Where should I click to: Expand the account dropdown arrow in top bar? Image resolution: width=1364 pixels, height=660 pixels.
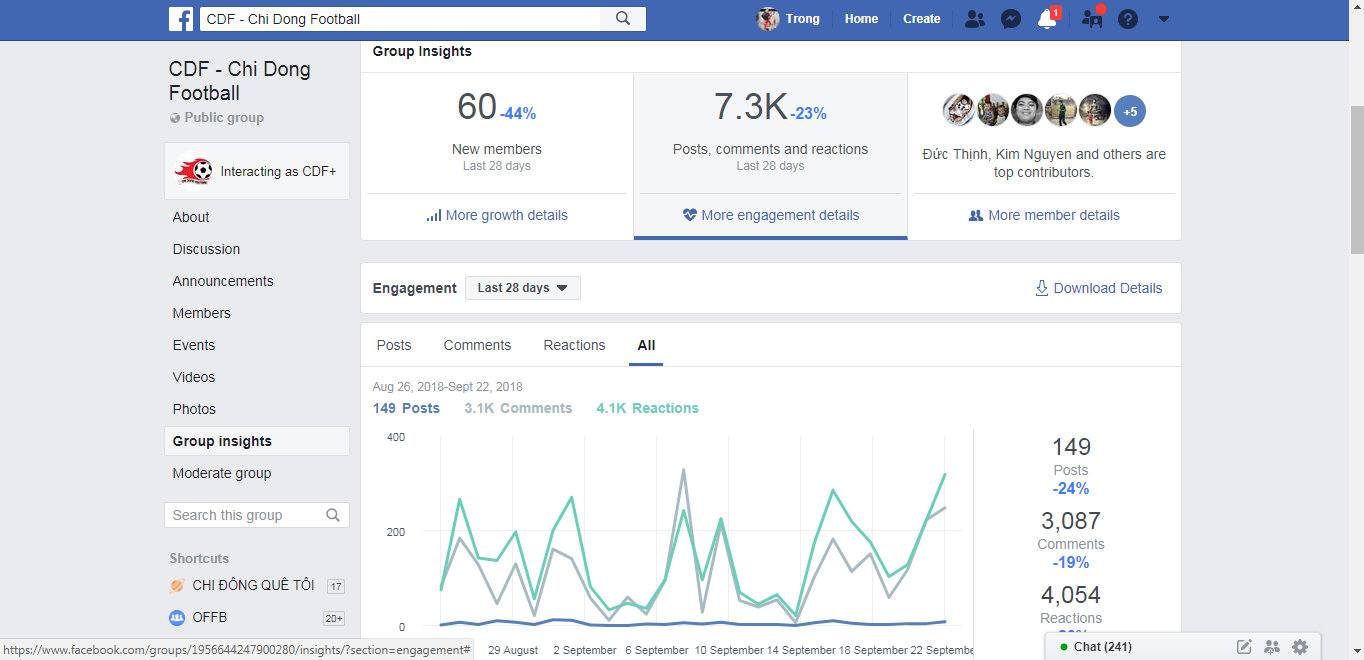[x=1163, y=19]
